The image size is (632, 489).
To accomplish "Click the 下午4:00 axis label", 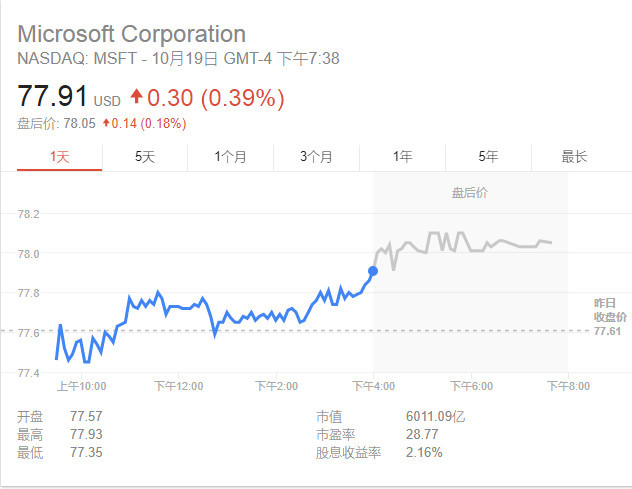I will (x=373, y=386).
